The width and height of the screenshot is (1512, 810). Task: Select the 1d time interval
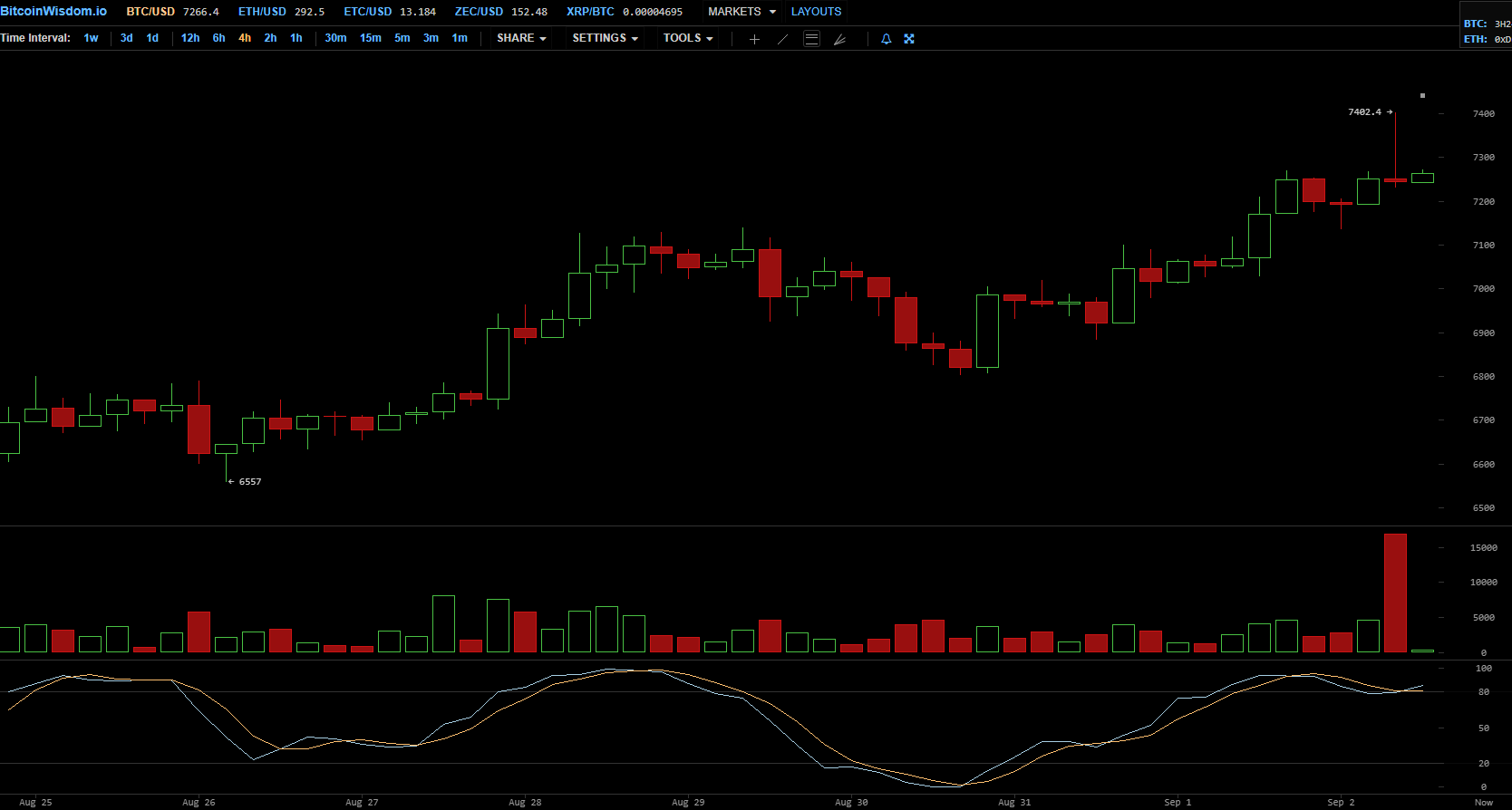pos(152,38)
